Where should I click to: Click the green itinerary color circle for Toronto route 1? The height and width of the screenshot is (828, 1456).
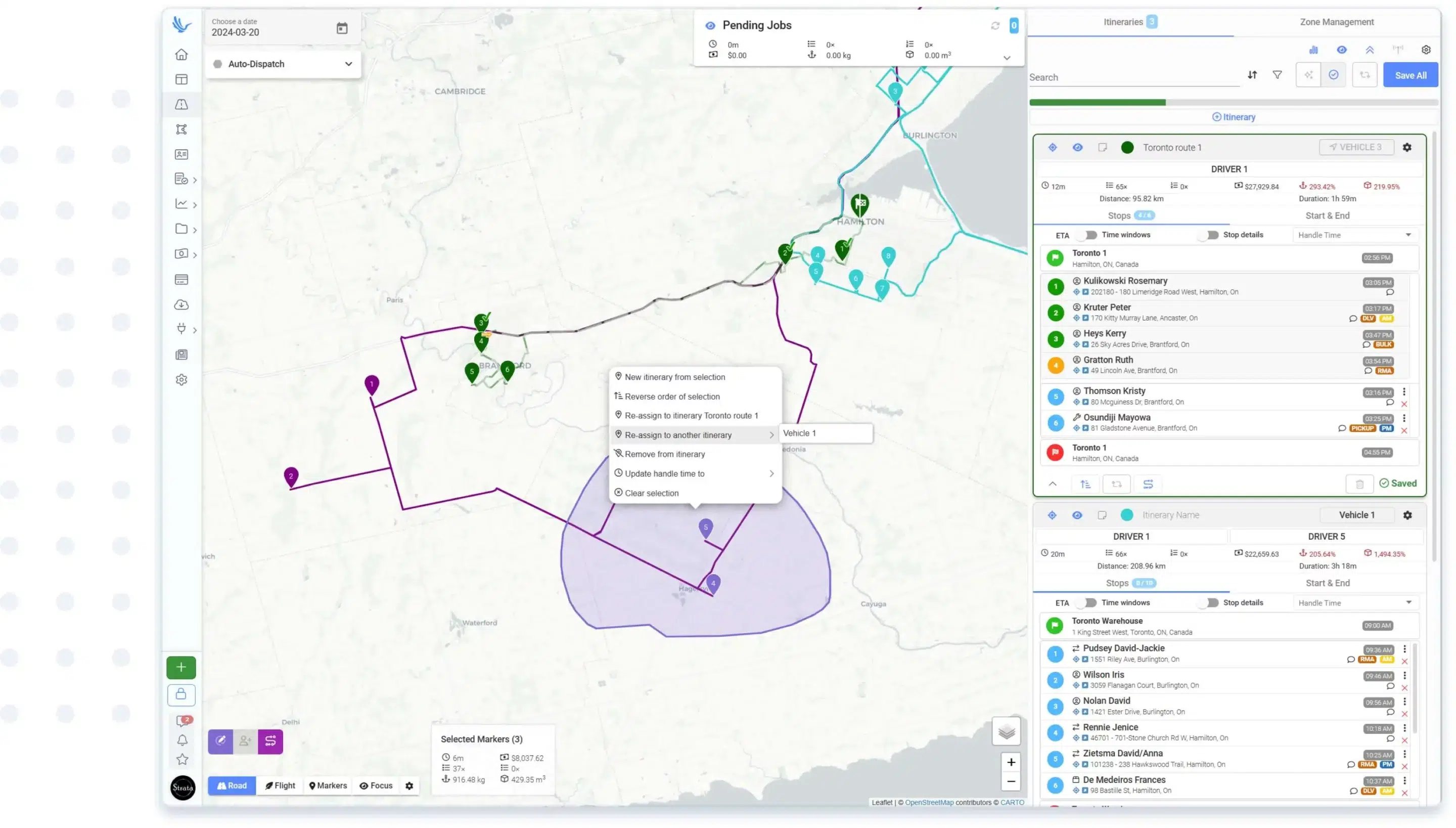point(1127,147)
